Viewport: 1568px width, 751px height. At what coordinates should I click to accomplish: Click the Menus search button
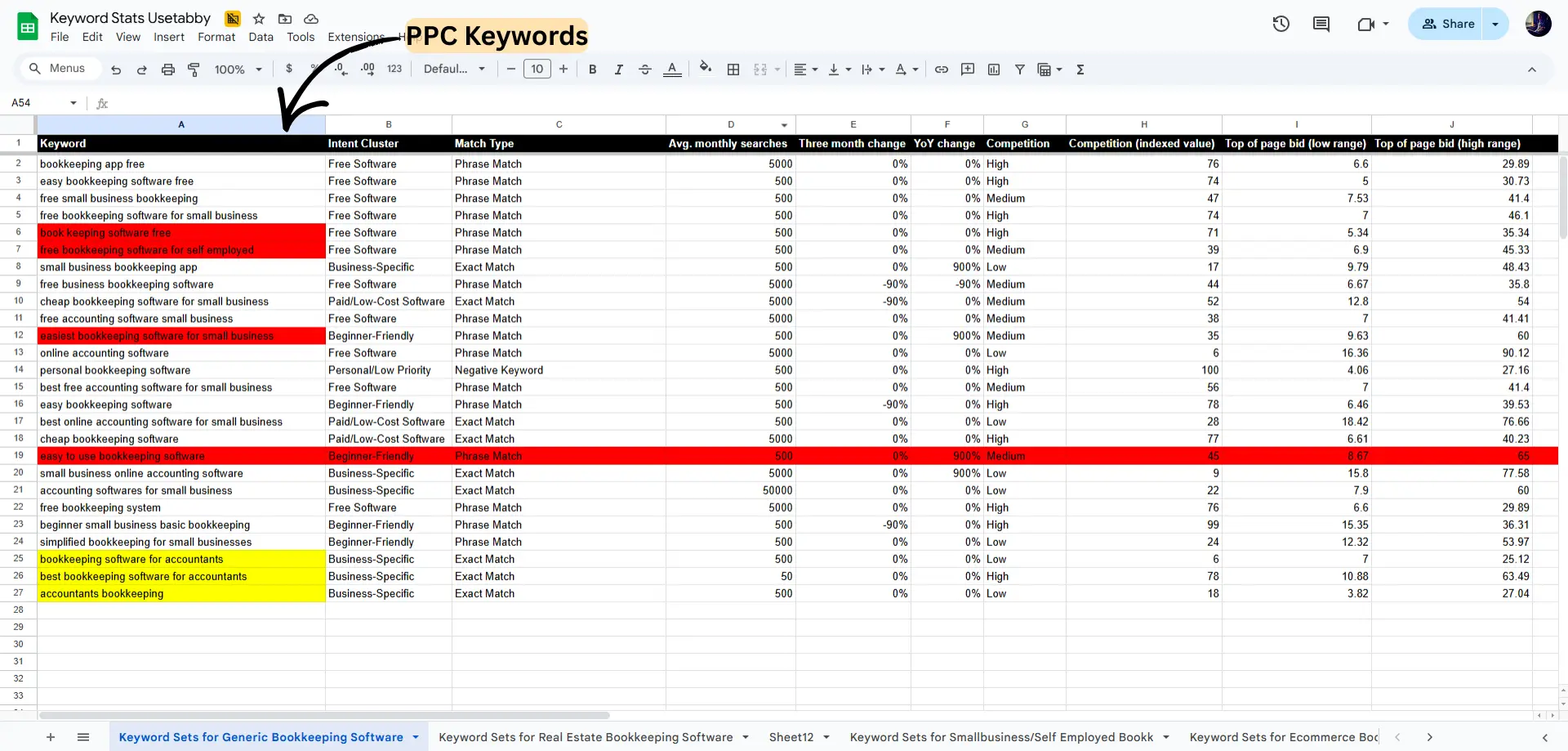[58, 69]
